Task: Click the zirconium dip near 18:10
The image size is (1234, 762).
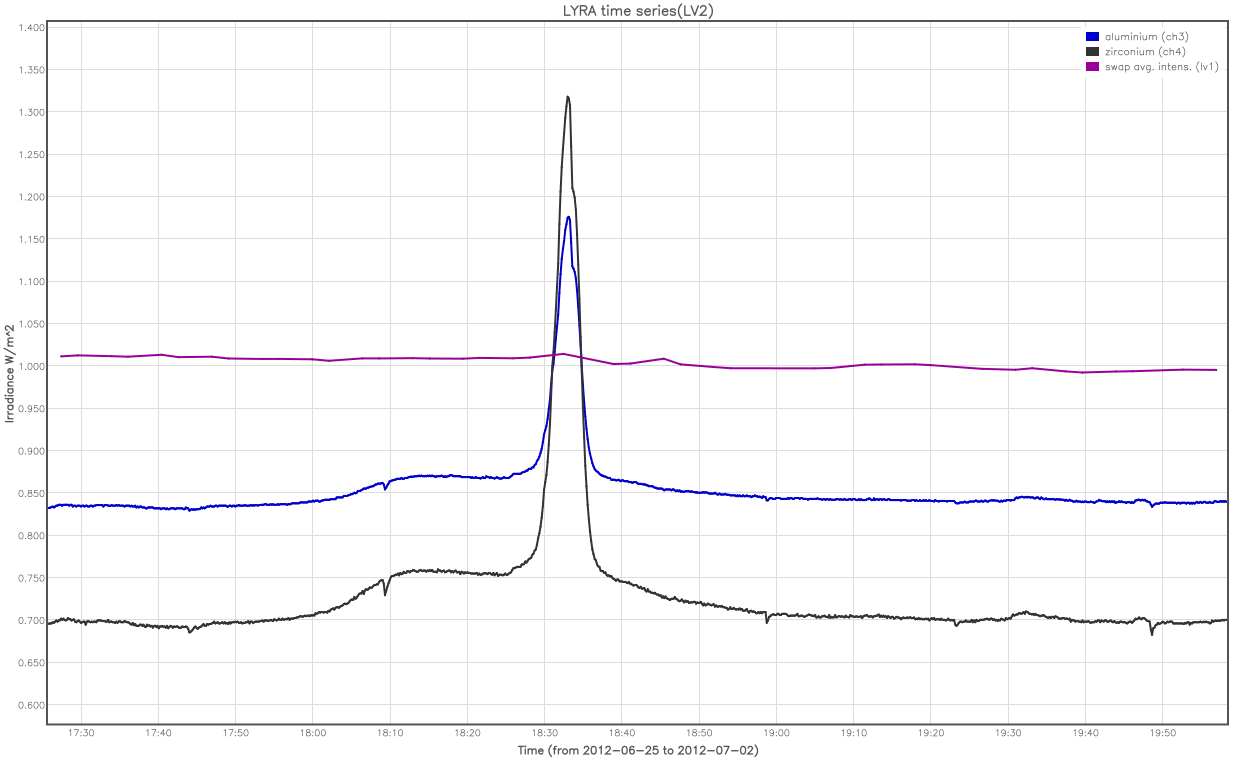Action: pyautogui.click(x=385, y=594)
